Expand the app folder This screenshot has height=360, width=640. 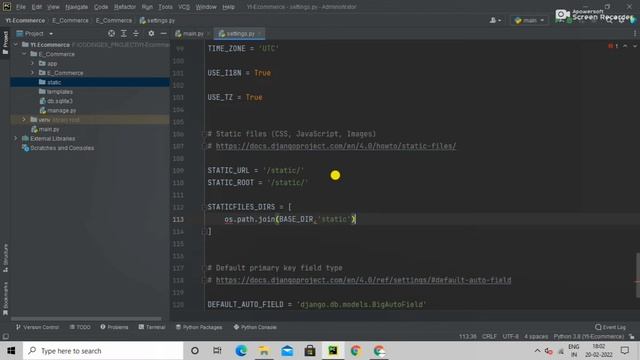[x=33, y=63]
